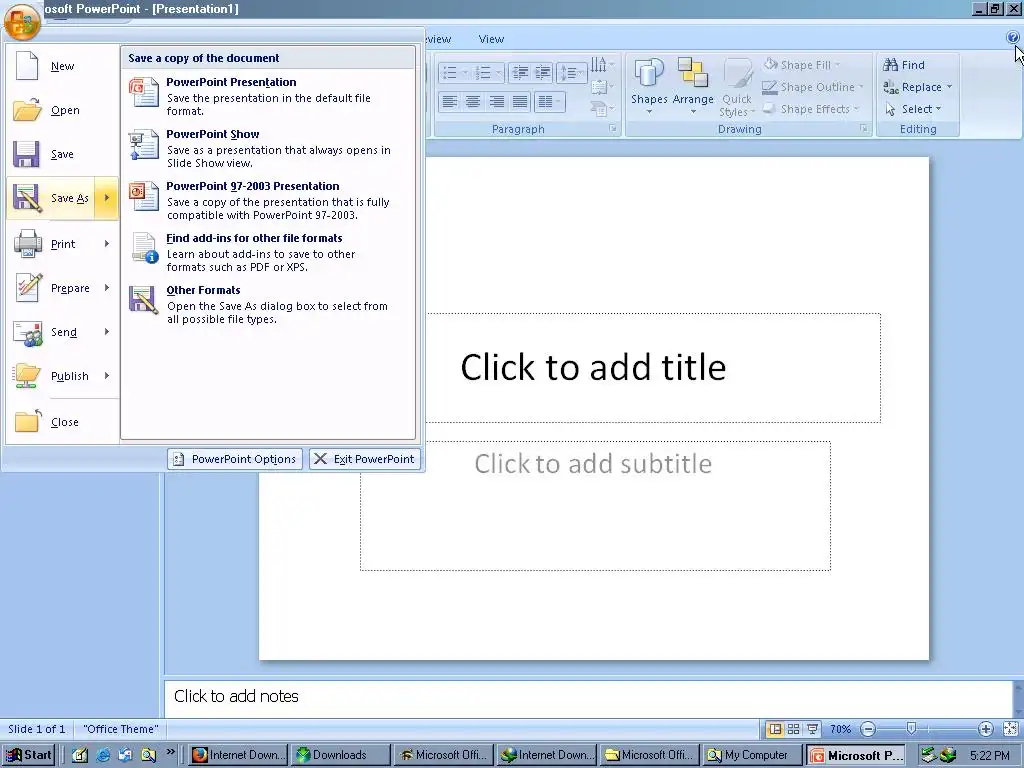Click the Prepare checklist icon
This screenshot has width=1024, height=768.
point(27,288)
